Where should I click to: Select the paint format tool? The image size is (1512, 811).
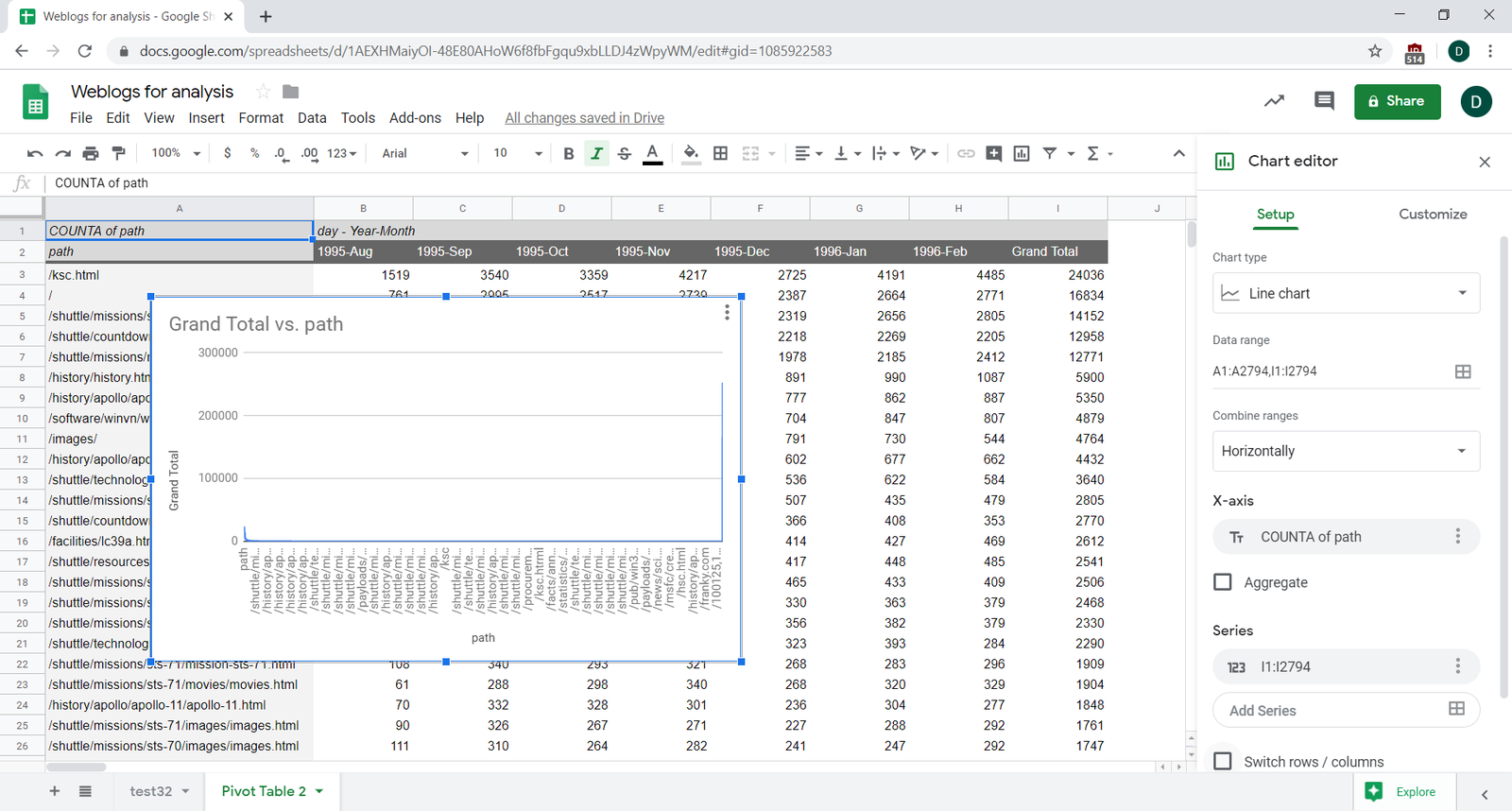tap(119, 153)
